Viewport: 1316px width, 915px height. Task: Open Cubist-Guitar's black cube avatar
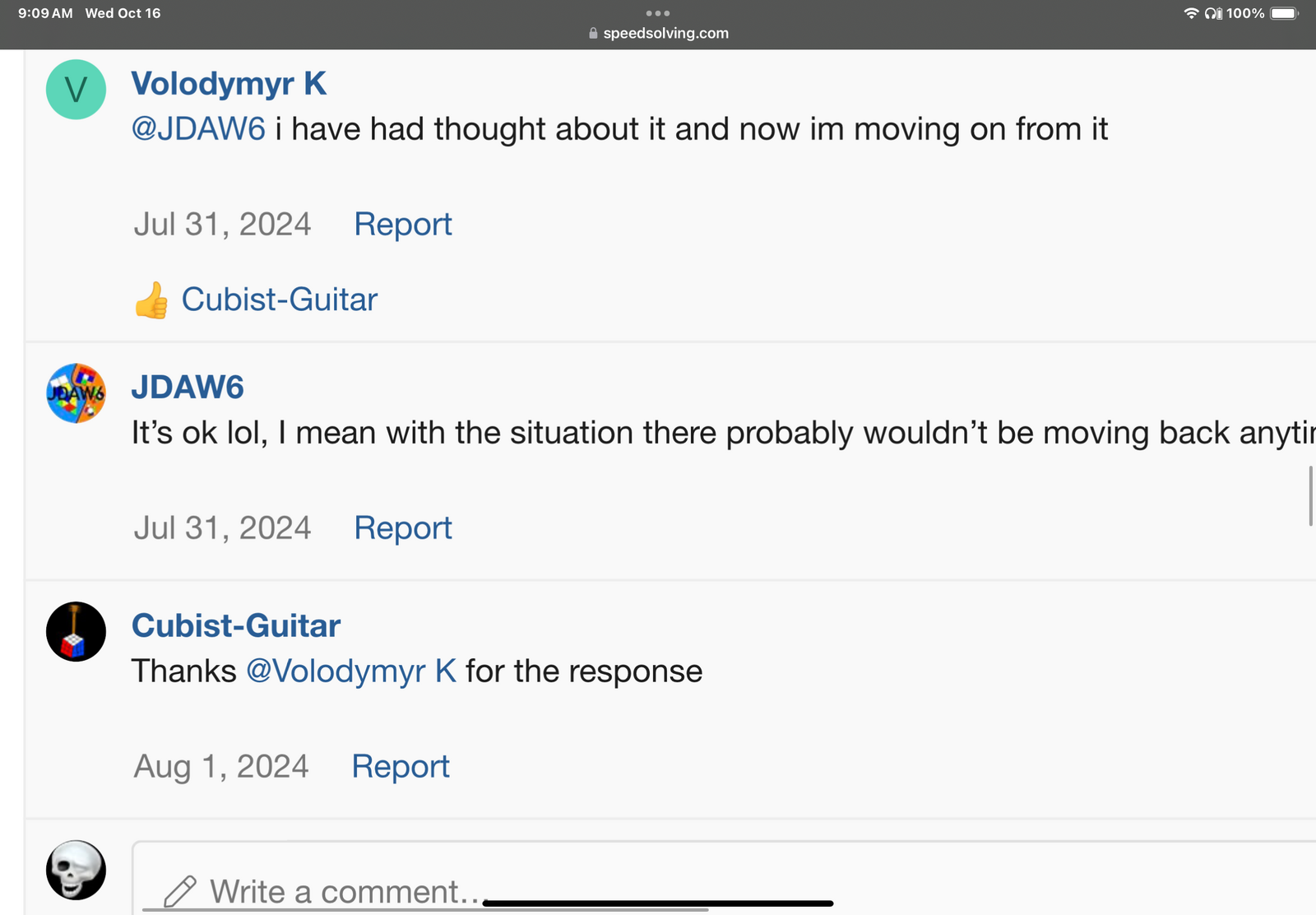tap(76, 631)
